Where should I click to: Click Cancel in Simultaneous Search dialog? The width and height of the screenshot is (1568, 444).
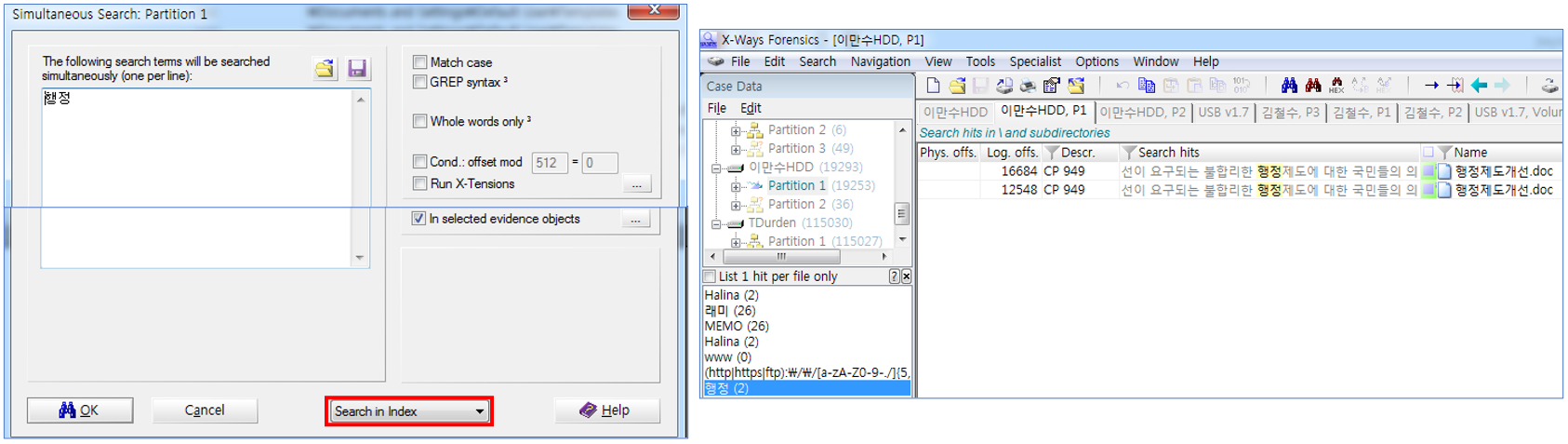pos(205,410)
